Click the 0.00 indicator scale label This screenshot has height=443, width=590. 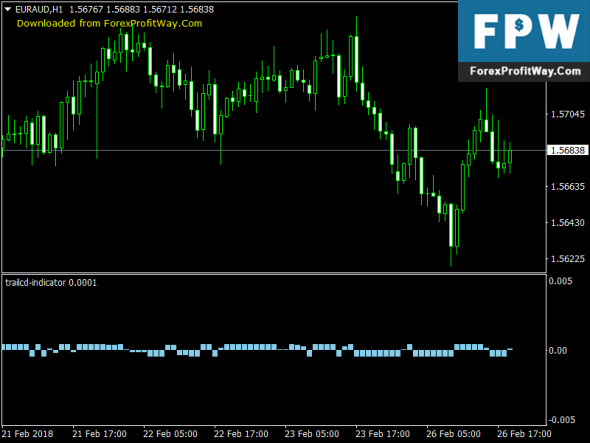(x=558, y=351)
